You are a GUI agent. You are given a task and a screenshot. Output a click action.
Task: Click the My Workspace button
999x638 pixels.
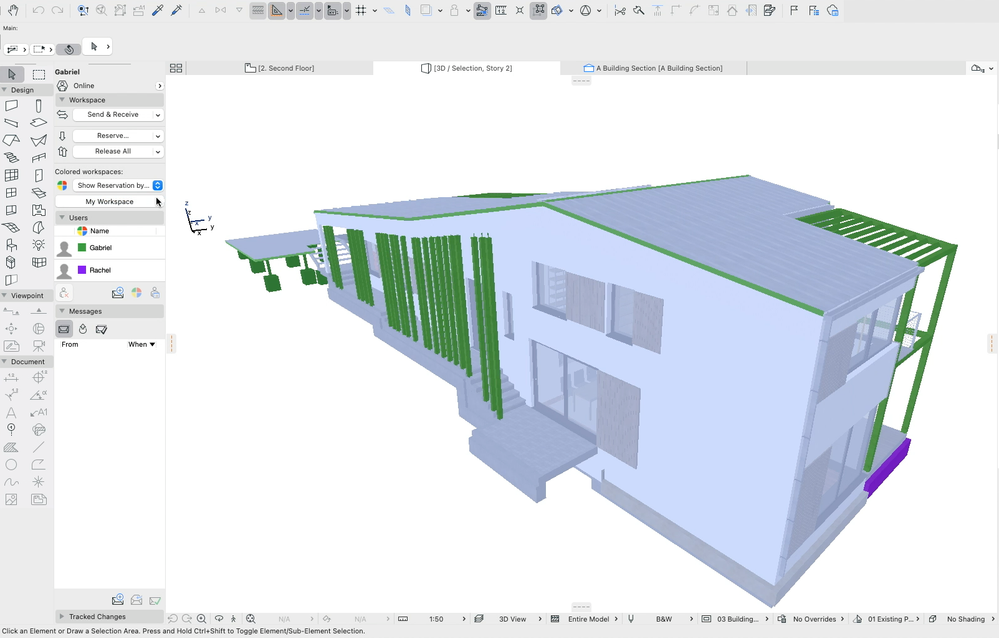point(109,201)
